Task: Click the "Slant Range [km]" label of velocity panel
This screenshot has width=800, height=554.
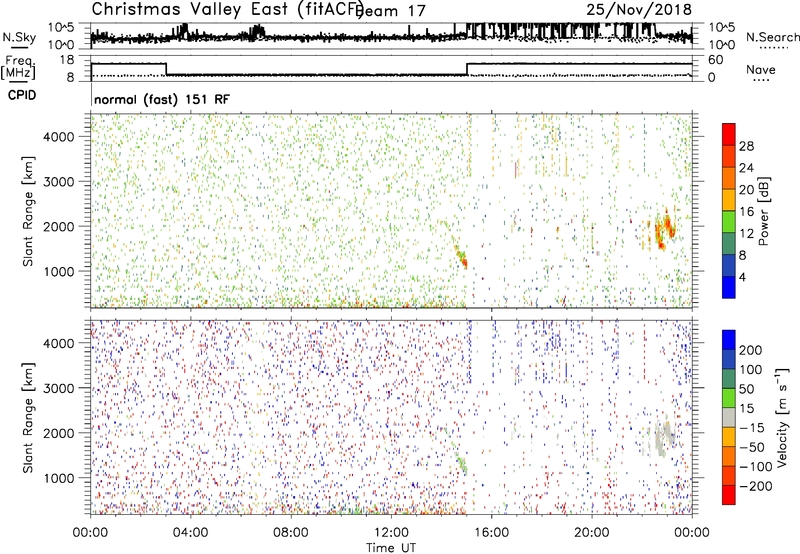Action: point(28,418)
